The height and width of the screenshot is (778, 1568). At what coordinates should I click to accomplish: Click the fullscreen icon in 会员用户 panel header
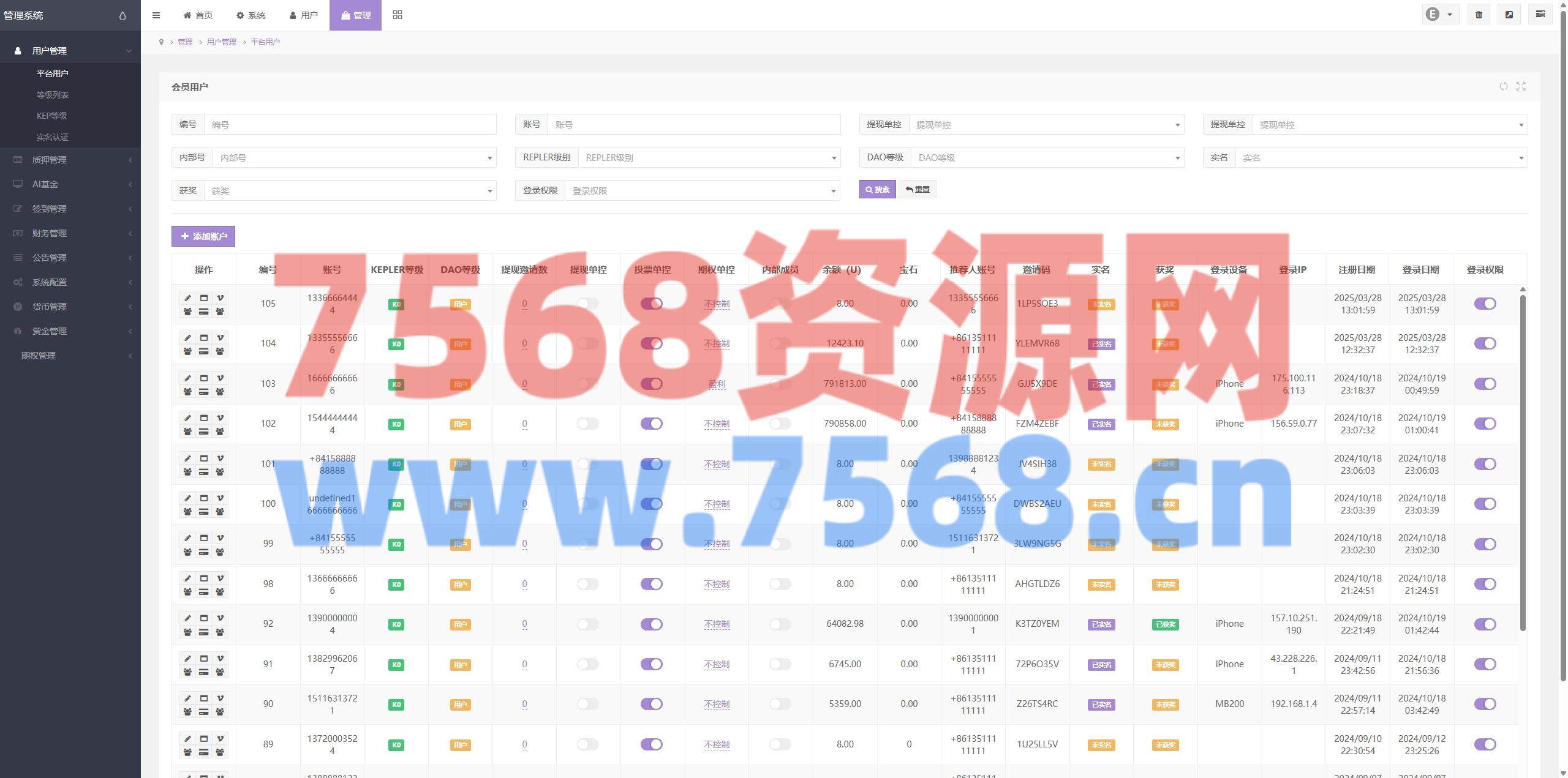click(x=1521, y=86)
